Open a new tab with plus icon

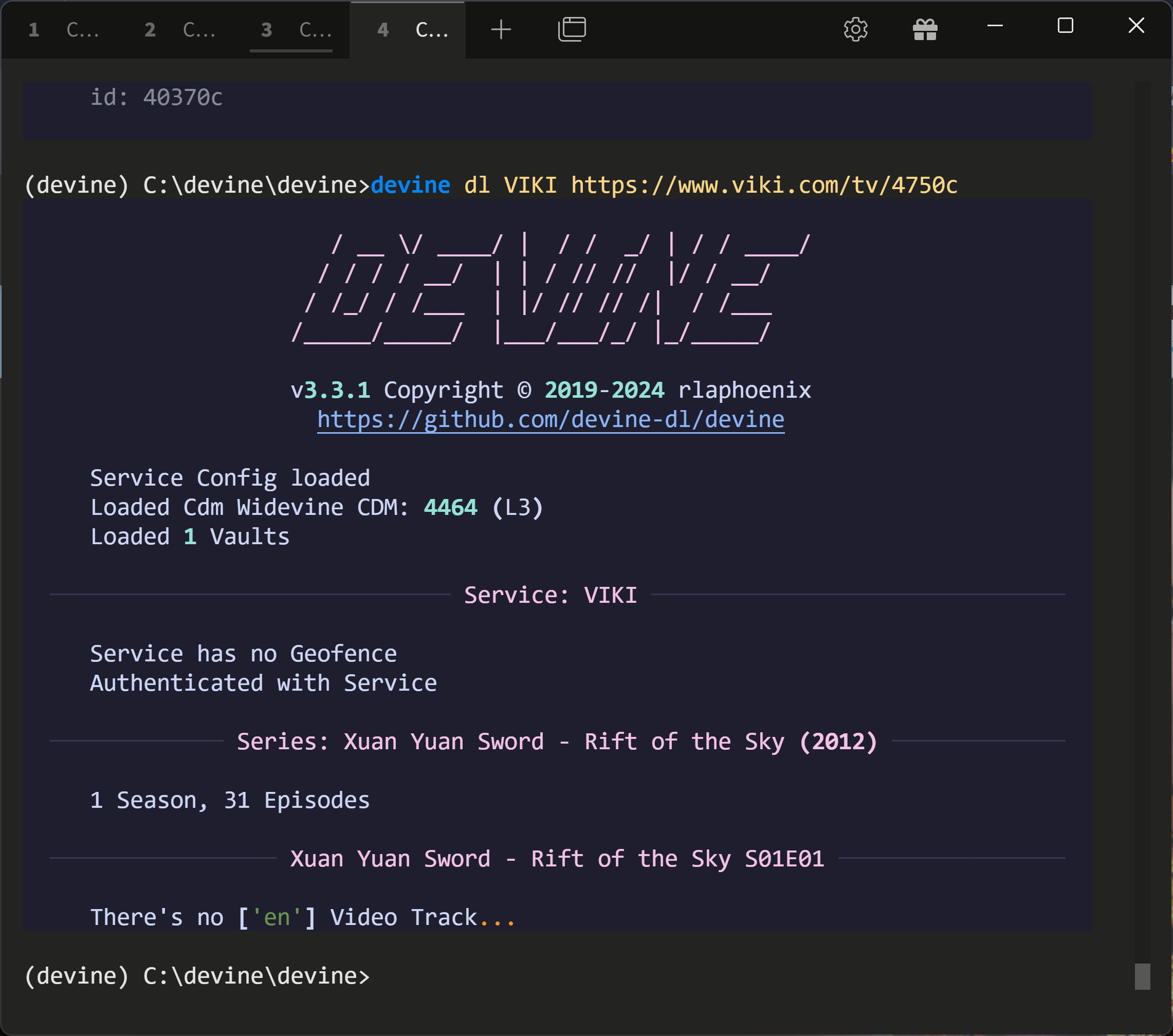pos(501,29)
